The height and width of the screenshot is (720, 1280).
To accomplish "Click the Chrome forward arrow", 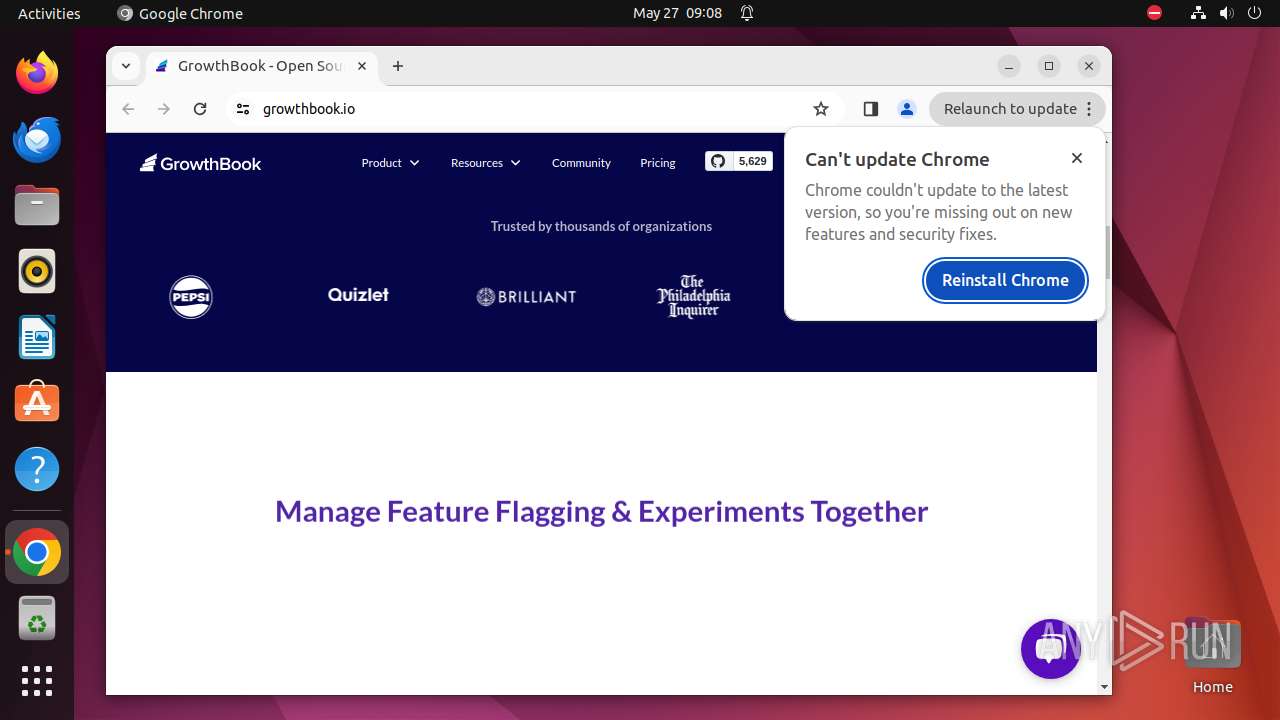I will [x=164, y=109].
